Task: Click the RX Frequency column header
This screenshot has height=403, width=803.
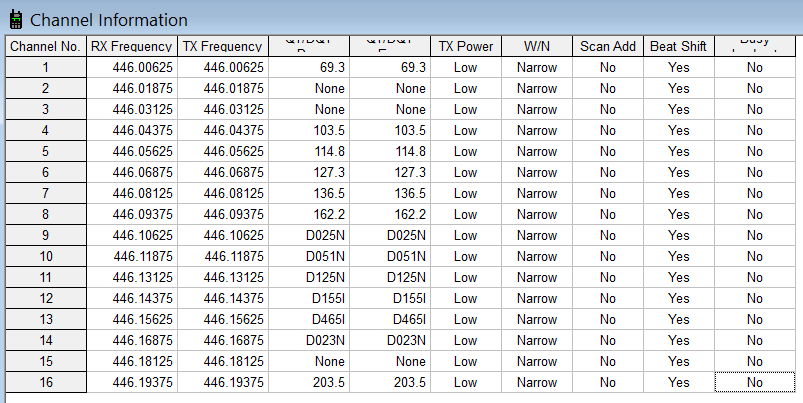Action: click(132, 46)
